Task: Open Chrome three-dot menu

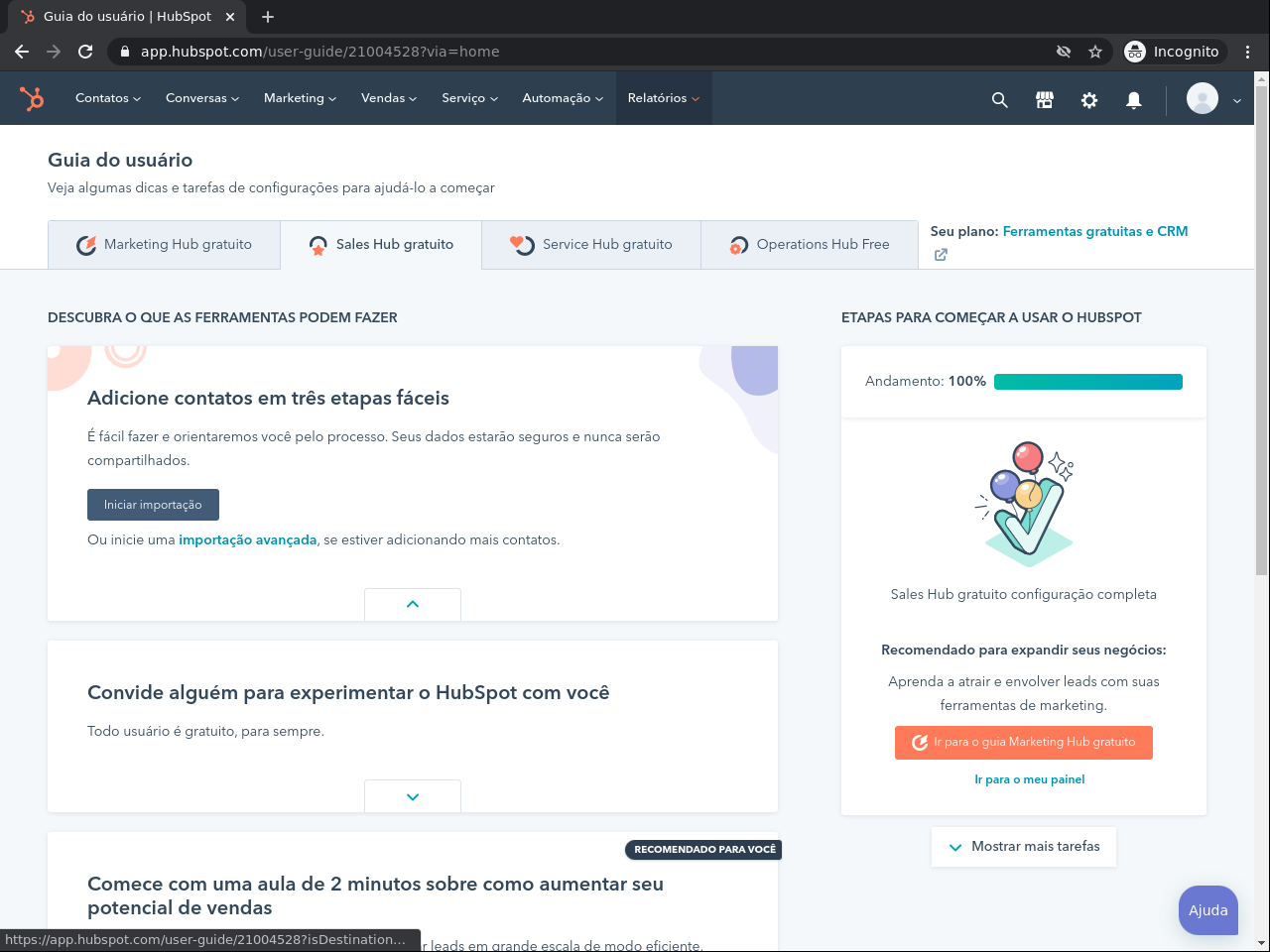Action: pyautogui.click(x=1248, y=52)
